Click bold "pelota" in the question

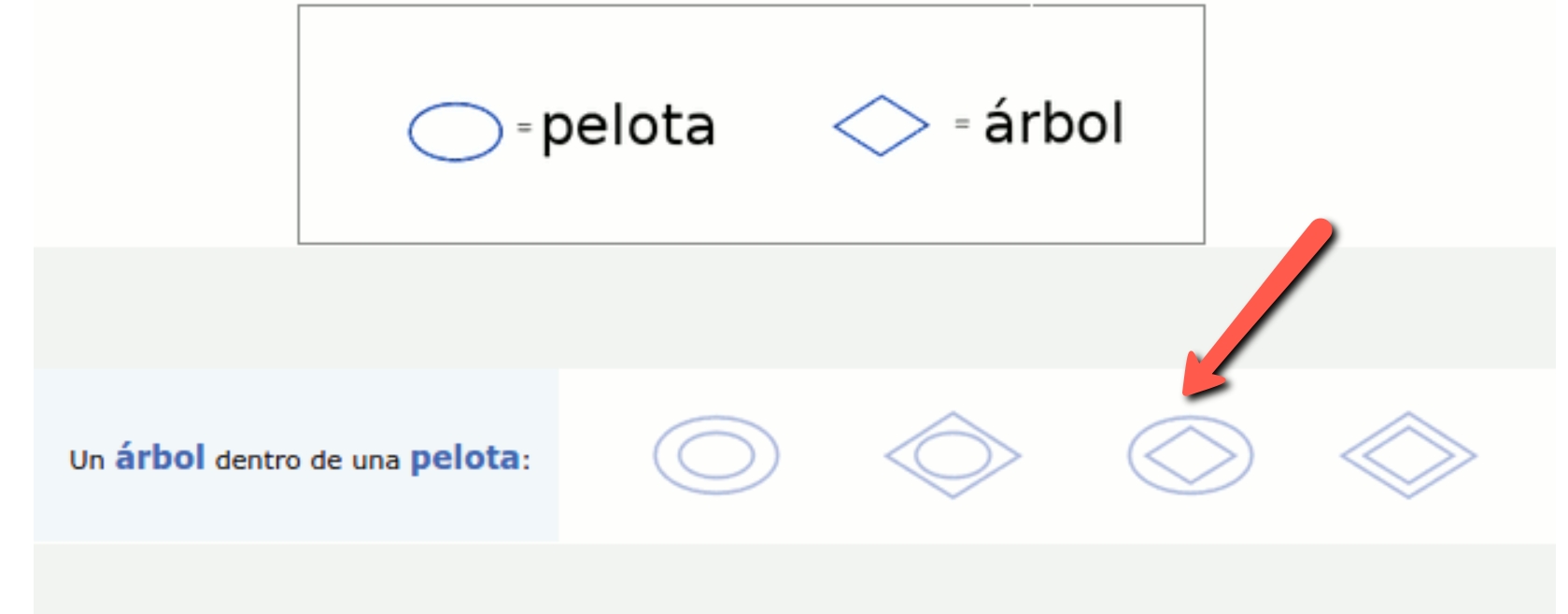(x=465, y=458)
